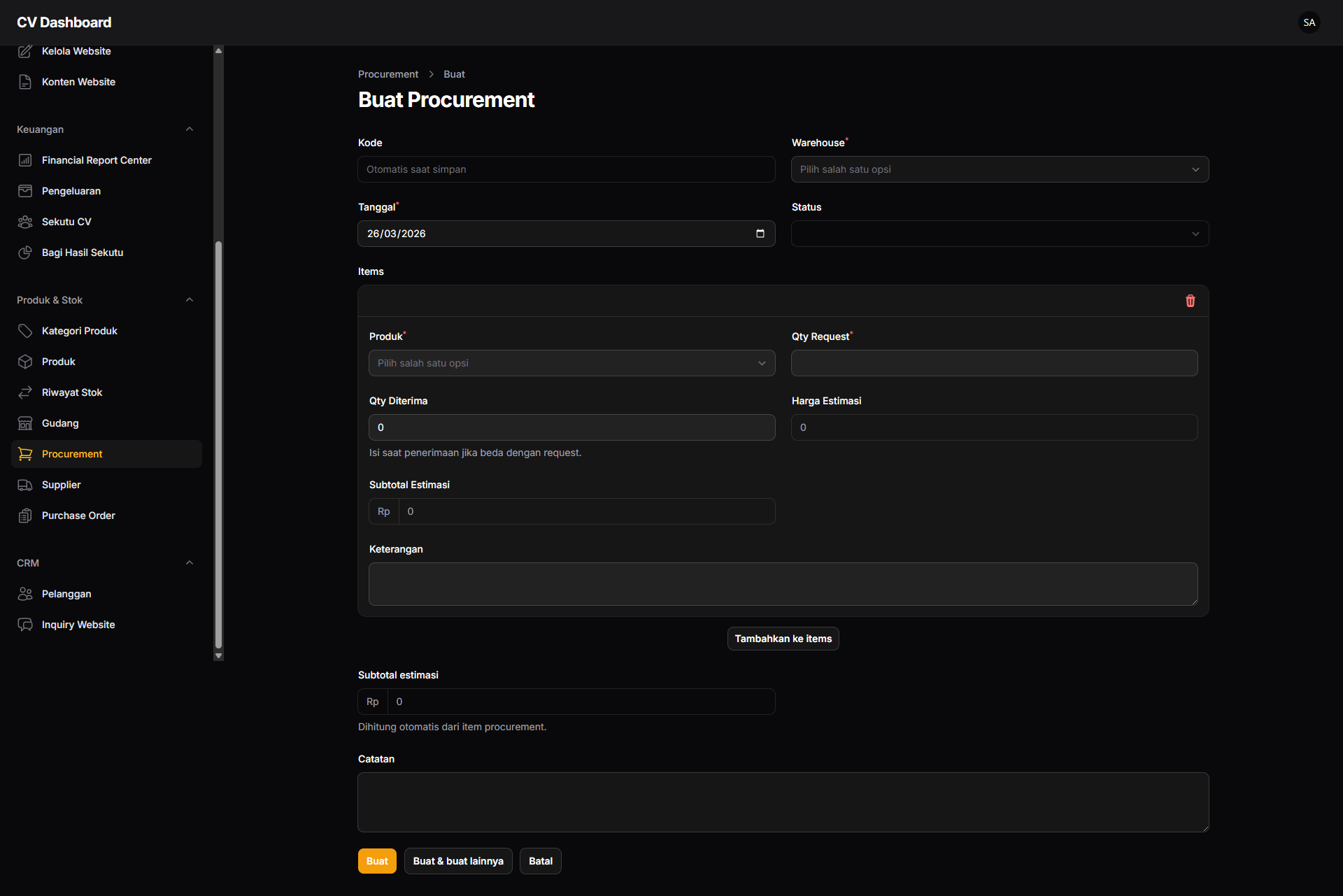Open the SA user avatar menu
This screenshot has width=1343, height=896.
(1309, 22)
